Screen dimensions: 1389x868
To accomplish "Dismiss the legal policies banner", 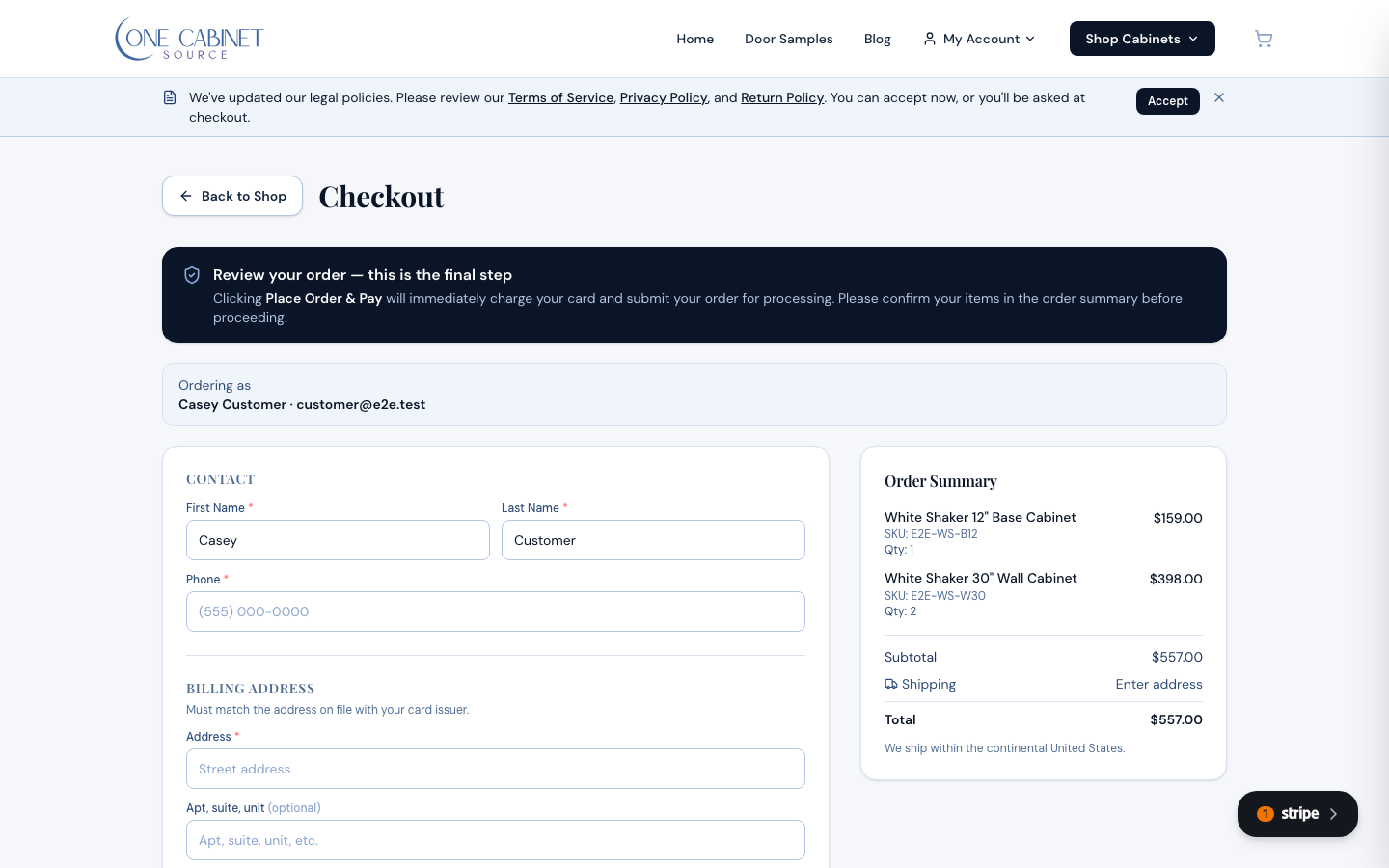I will [x=1219, y=97].
